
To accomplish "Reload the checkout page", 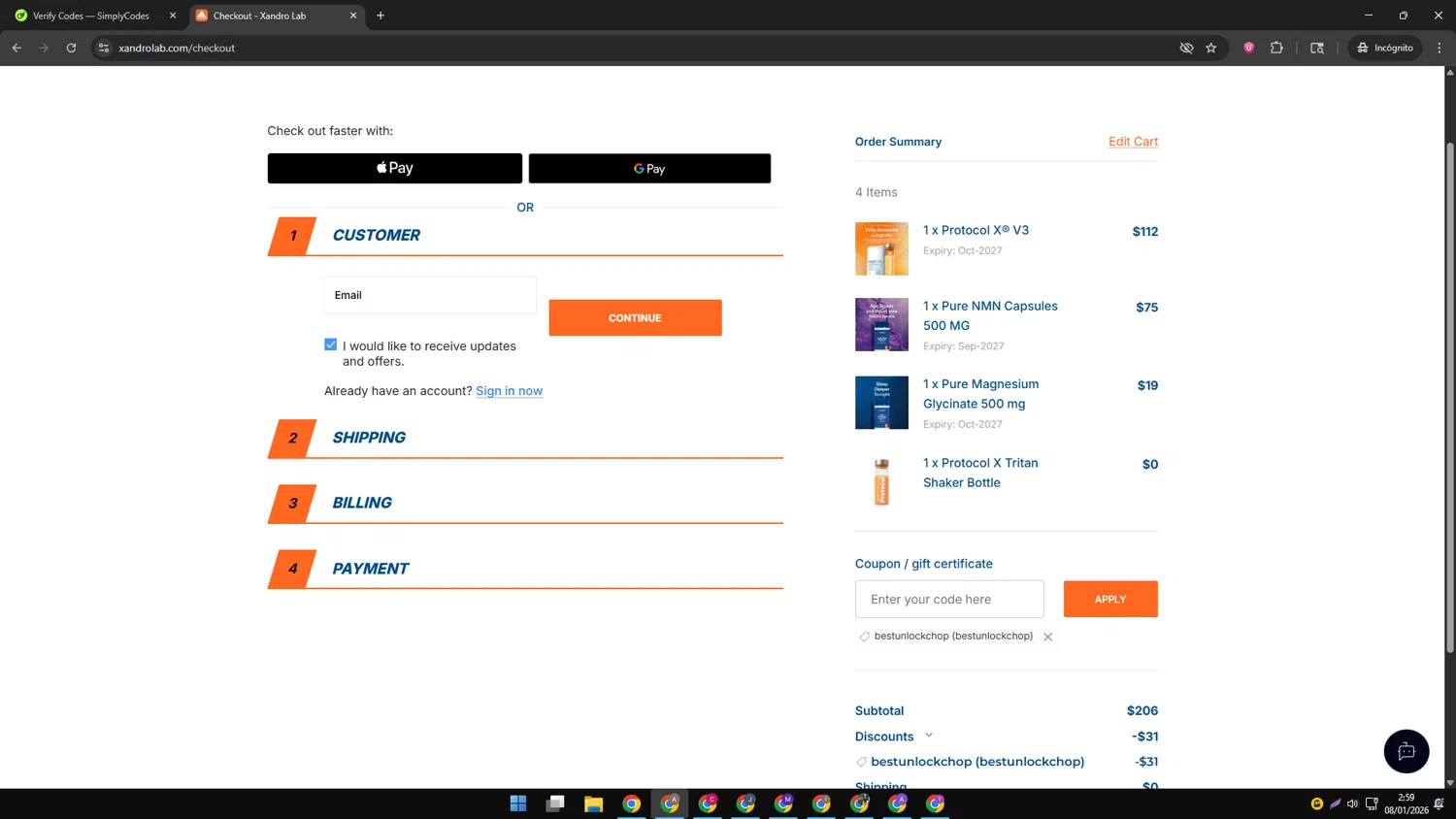I will [x=71, y=48].
